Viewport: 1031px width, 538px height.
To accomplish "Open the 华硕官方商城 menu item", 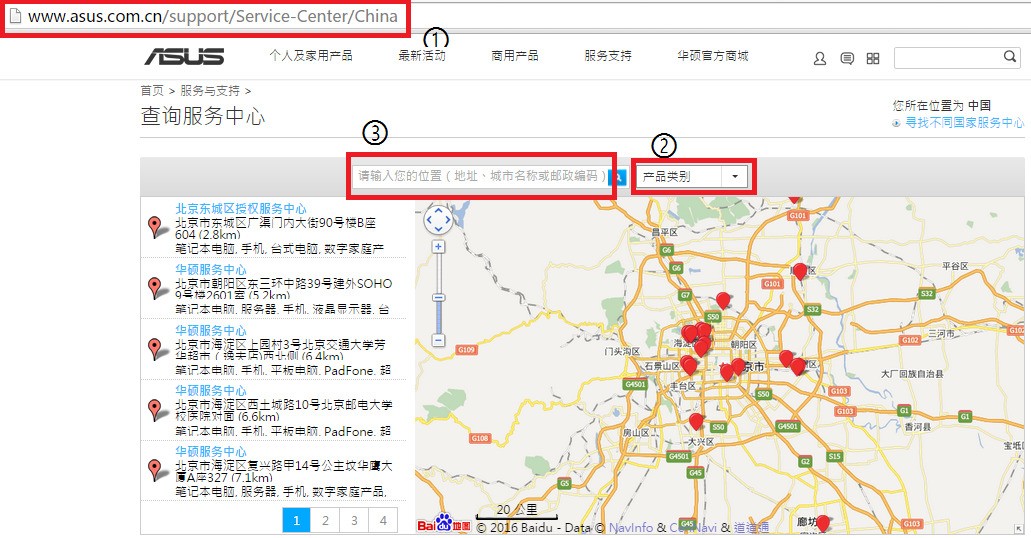I will pyautogui.click(x=713, y=56).
